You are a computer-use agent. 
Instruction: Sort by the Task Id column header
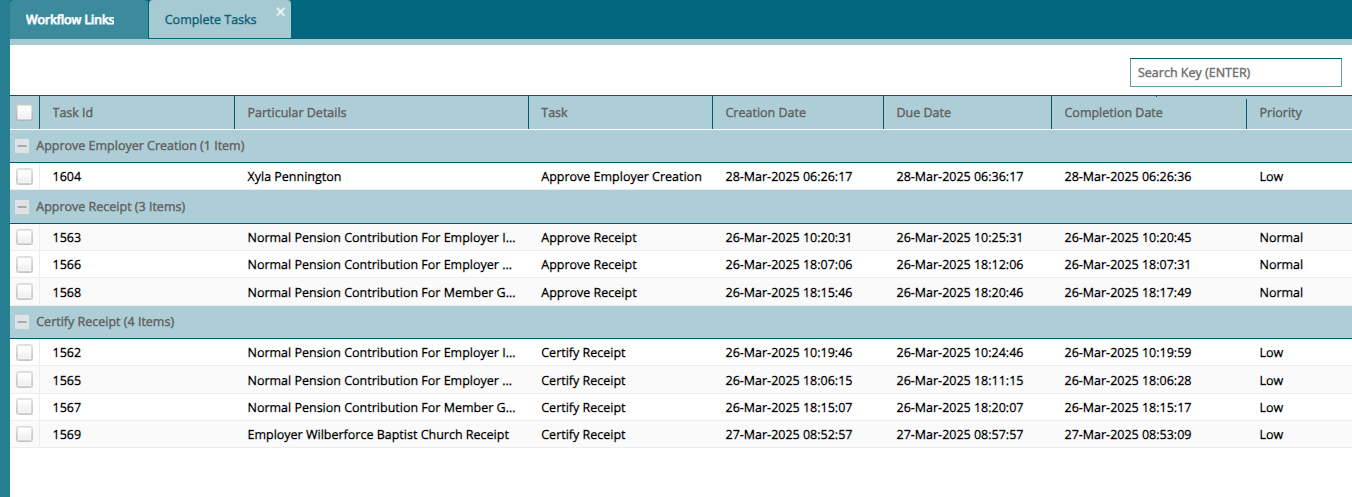(73, 113)
